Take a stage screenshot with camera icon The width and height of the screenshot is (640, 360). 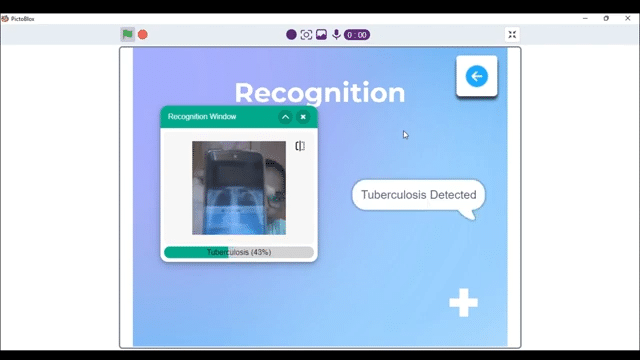coord(306,35)
